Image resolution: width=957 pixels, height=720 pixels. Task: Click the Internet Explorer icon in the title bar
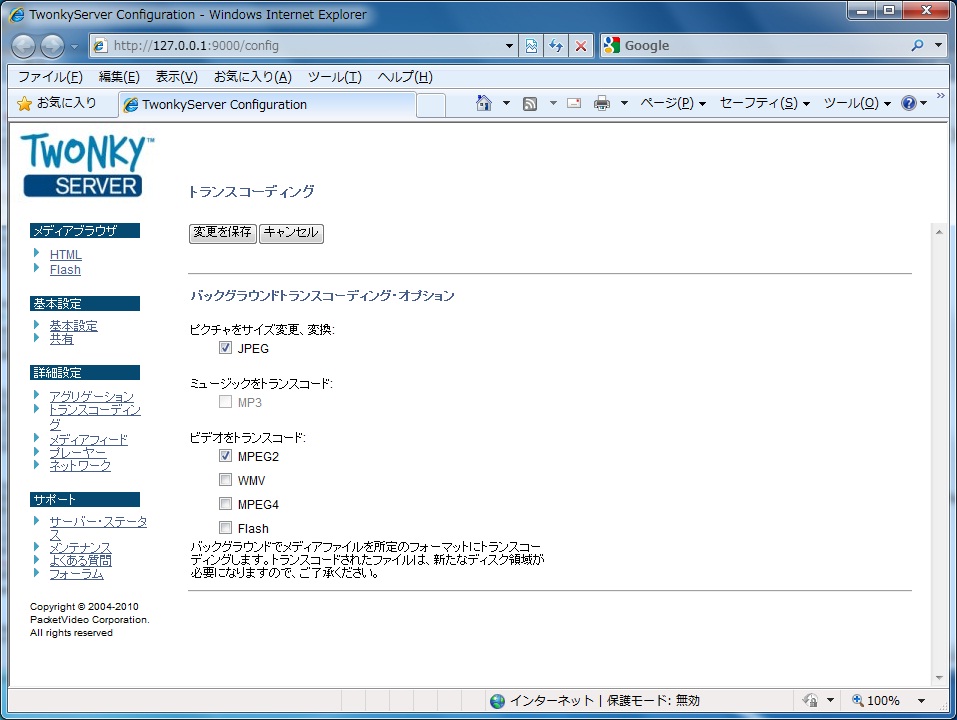pos(17,14)
